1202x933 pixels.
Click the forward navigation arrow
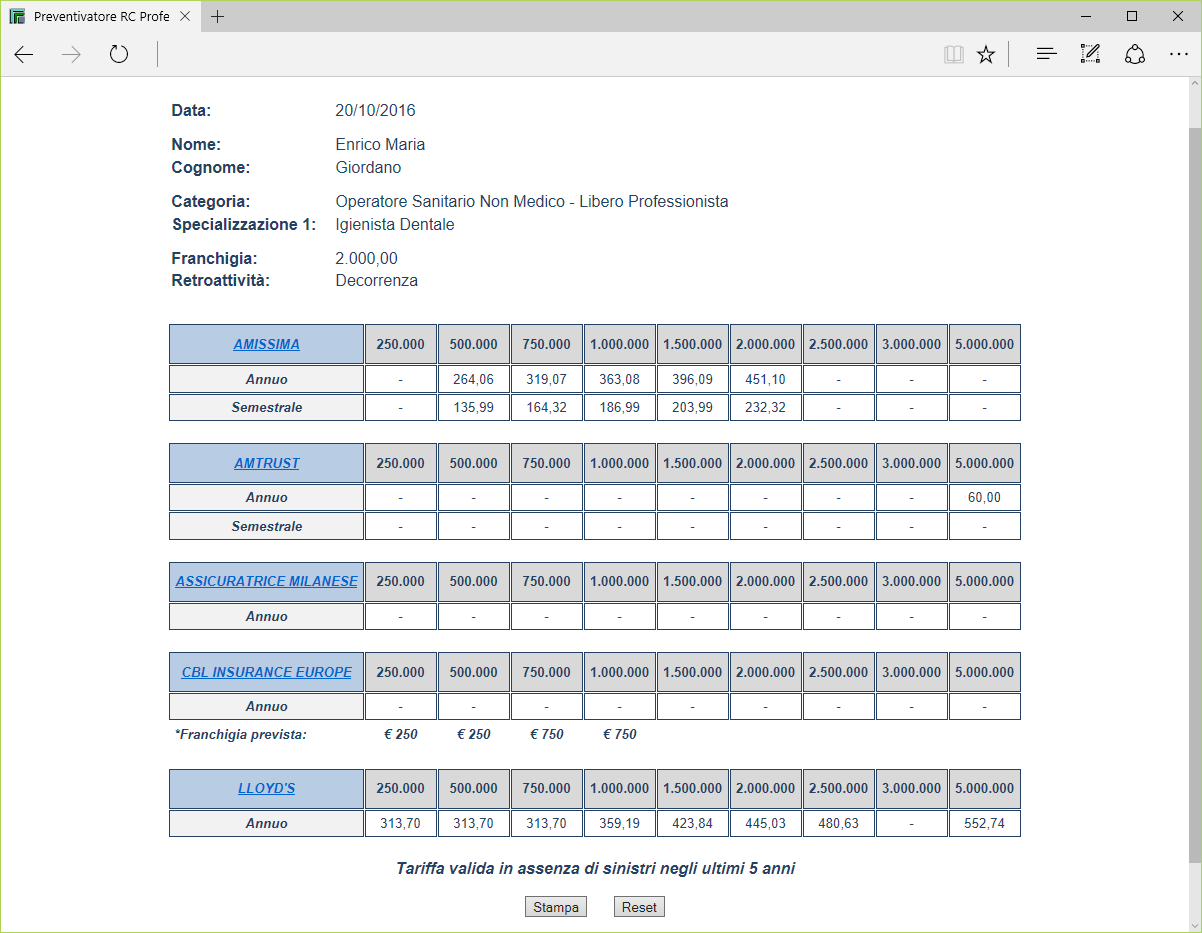71,54
